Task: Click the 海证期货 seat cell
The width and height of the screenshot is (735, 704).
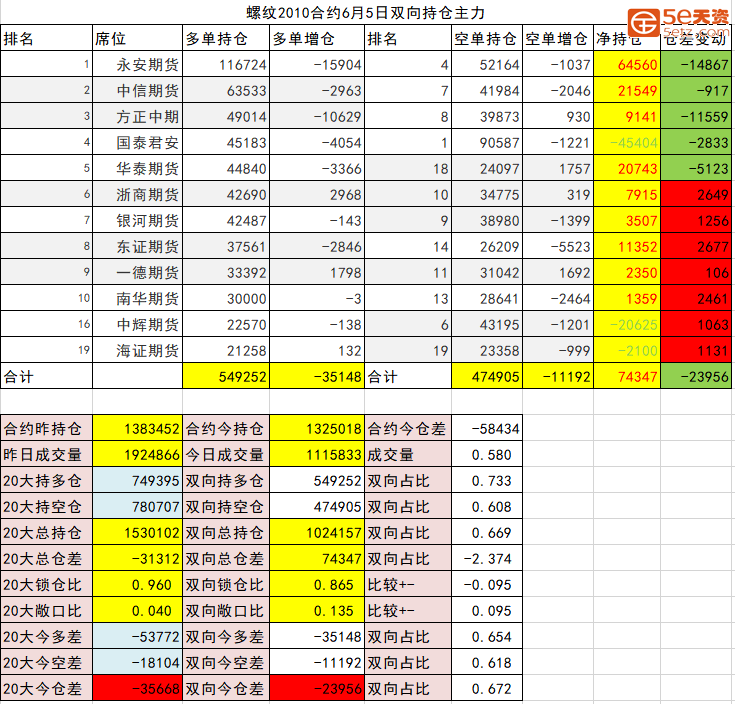Action: tap(137, 350)
